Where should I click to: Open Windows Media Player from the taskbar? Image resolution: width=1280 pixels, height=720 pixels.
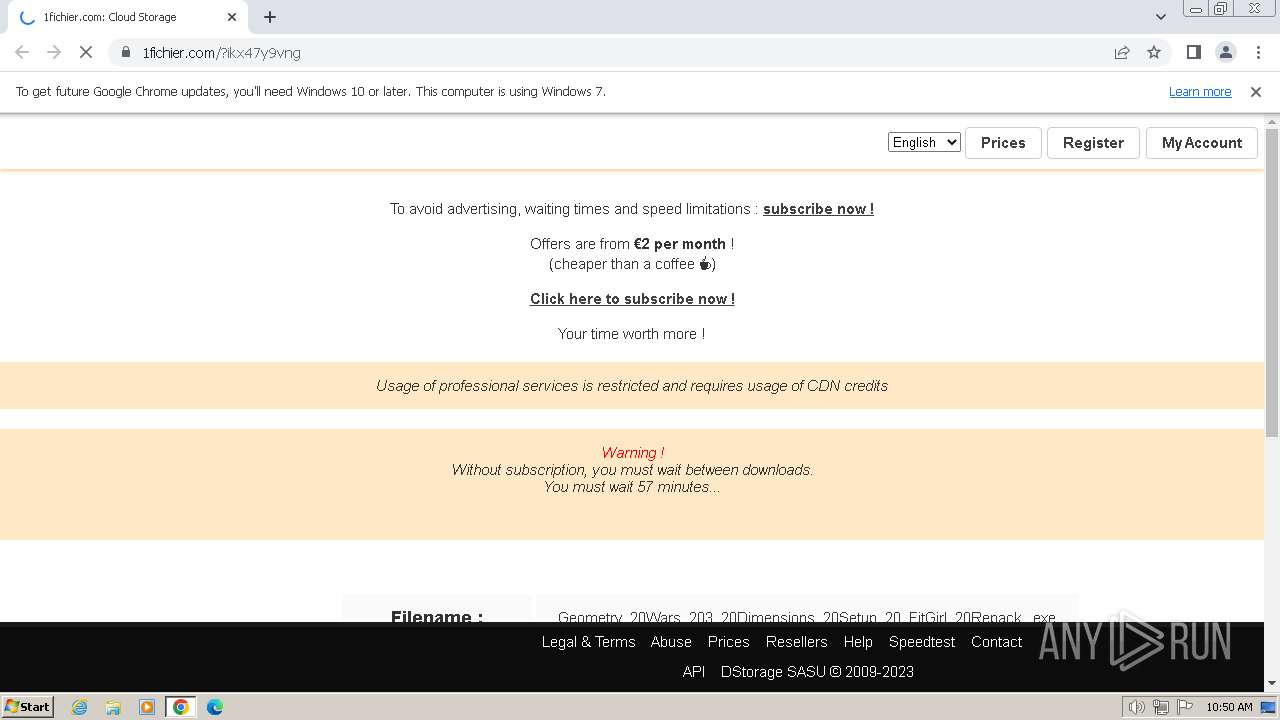click(x=147, y=707)
